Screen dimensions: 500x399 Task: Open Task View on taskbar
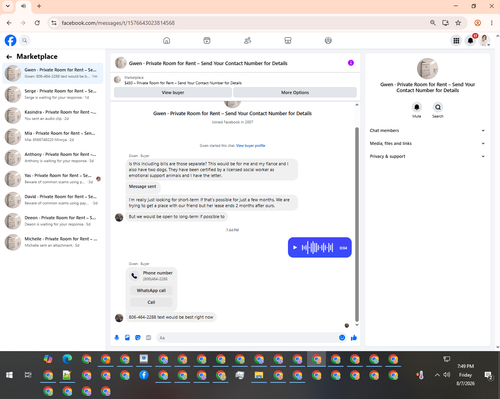pyautogui.click(x=28, y=375)
